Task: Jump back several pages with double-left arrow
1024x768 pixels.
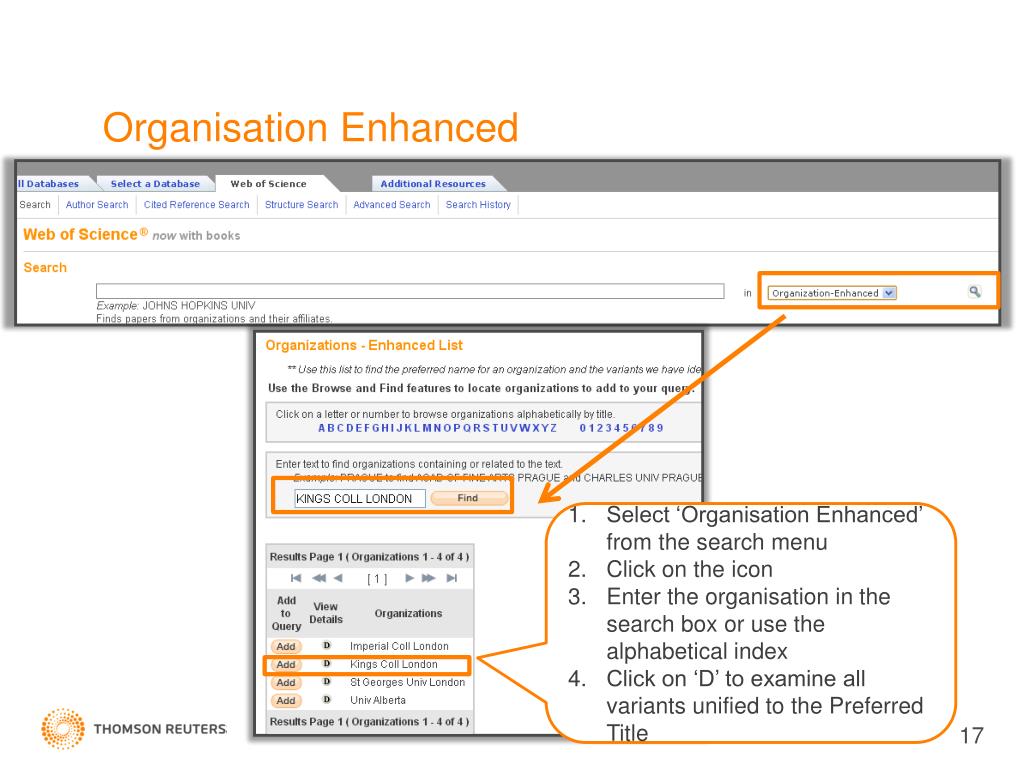Action: click(x=319, y=578)
